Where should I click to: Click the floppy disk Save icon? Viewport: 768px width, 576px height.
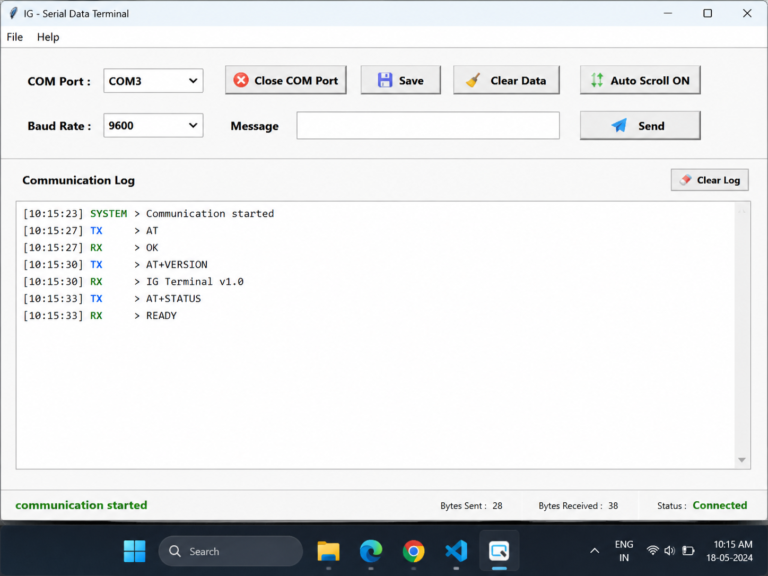point(385,80)
